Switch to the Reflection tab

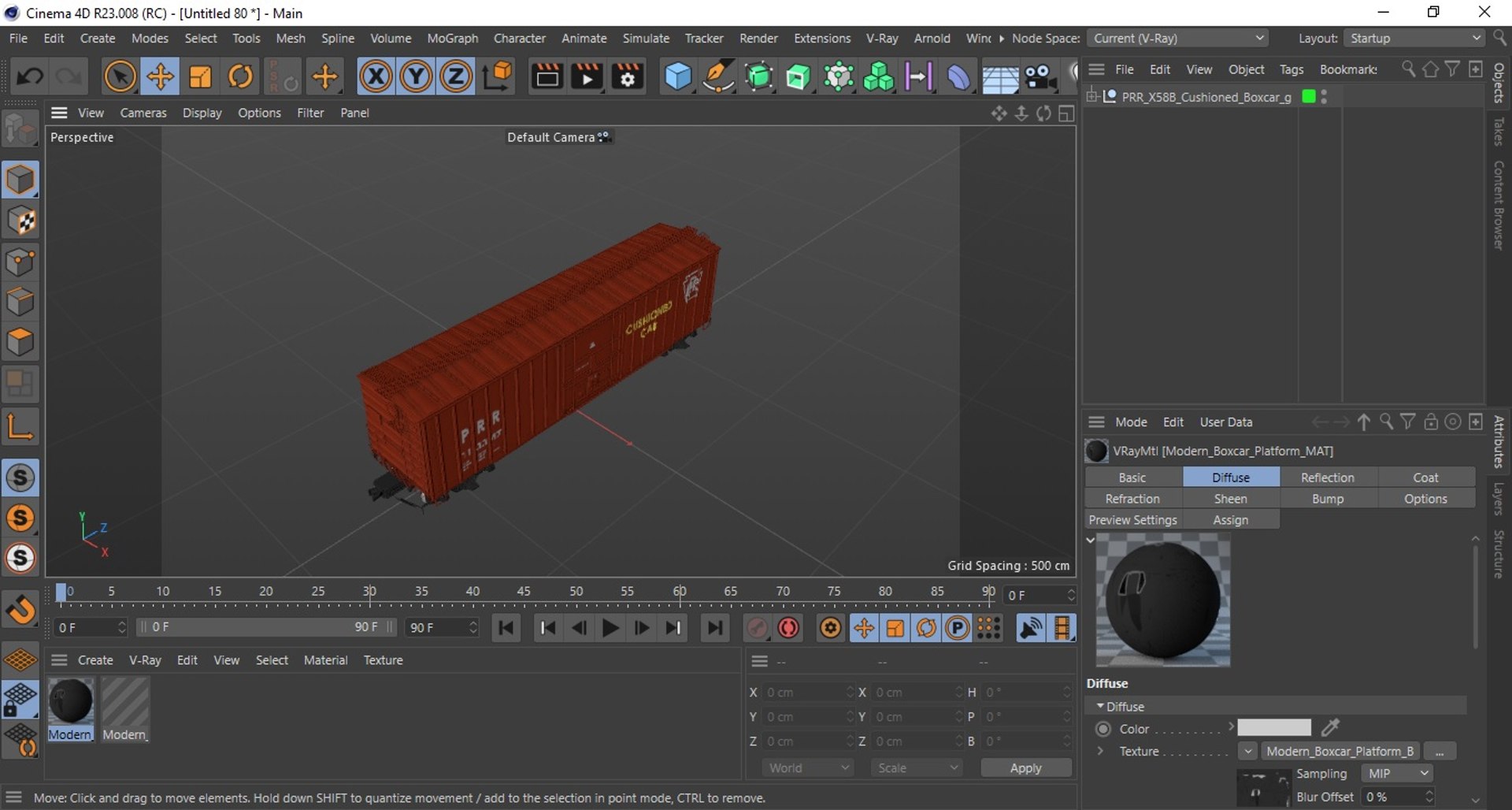pyautogui.click(x=1328, y=477)
